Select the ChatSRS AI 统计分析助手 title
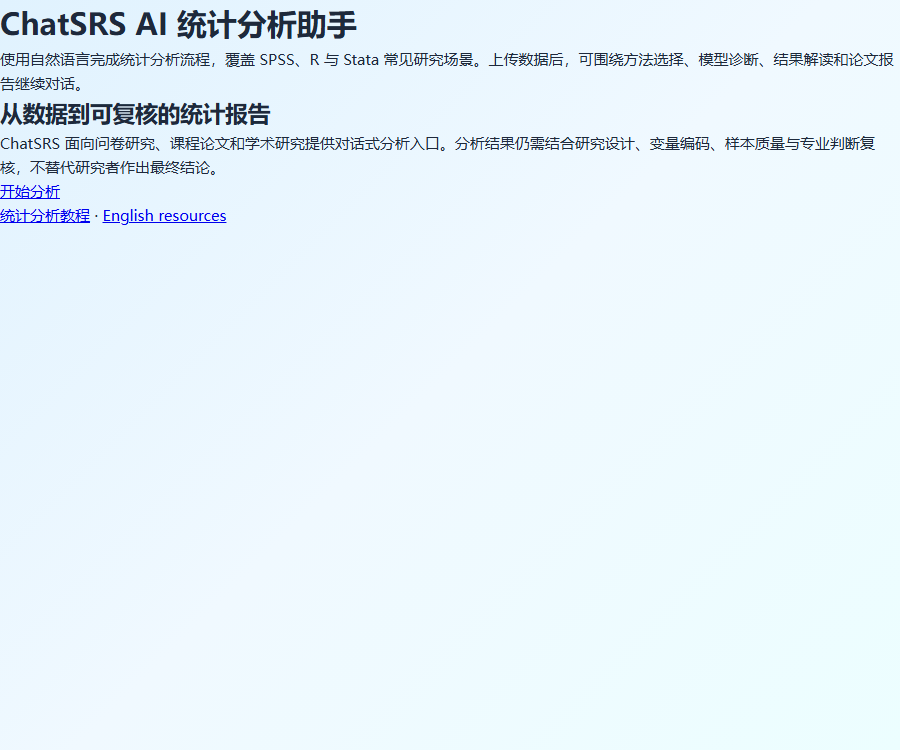The height and width of the screenshot is (750, 900). click(179, 25)
